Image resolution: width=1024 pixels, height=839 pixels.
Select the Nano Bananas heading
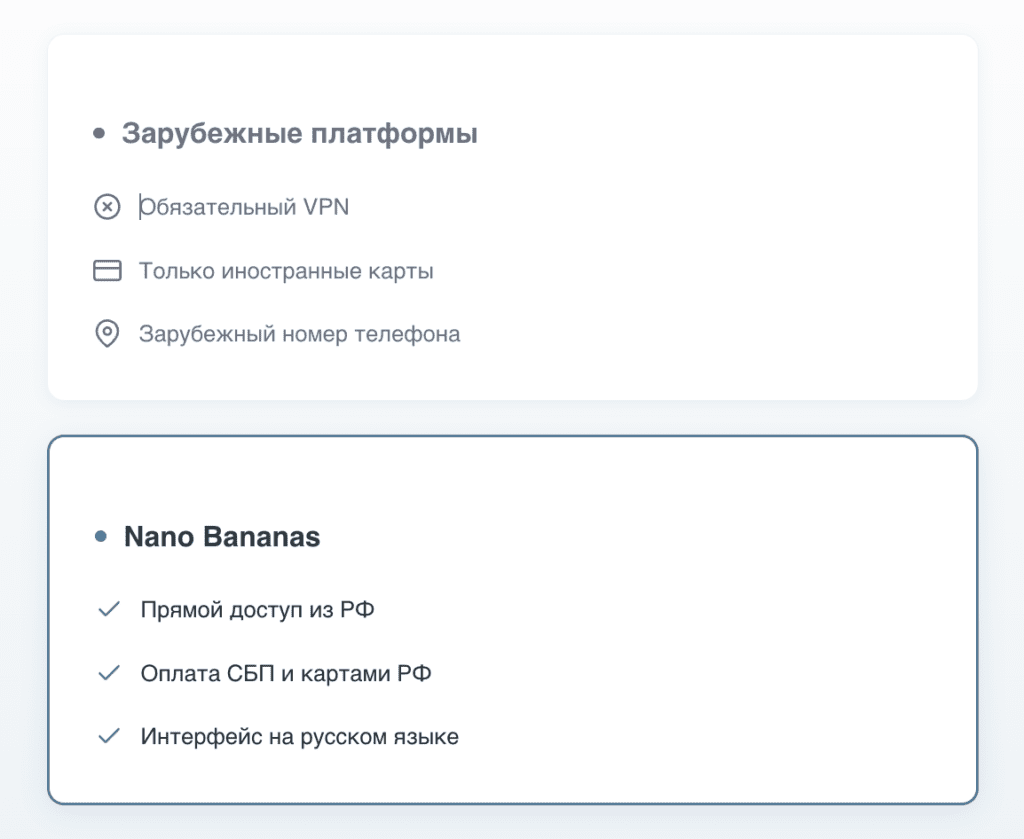221,537
